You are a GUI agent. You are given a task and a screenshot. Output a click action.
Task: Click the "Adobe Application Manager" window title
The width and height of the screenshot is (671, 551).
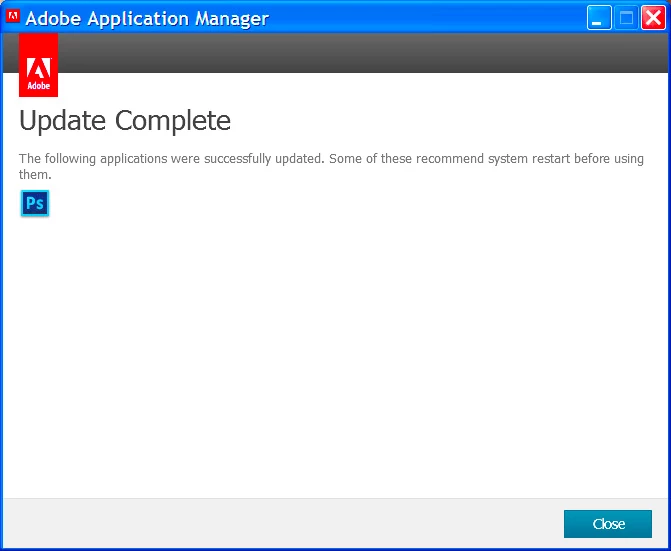click(x=147, y=18)
